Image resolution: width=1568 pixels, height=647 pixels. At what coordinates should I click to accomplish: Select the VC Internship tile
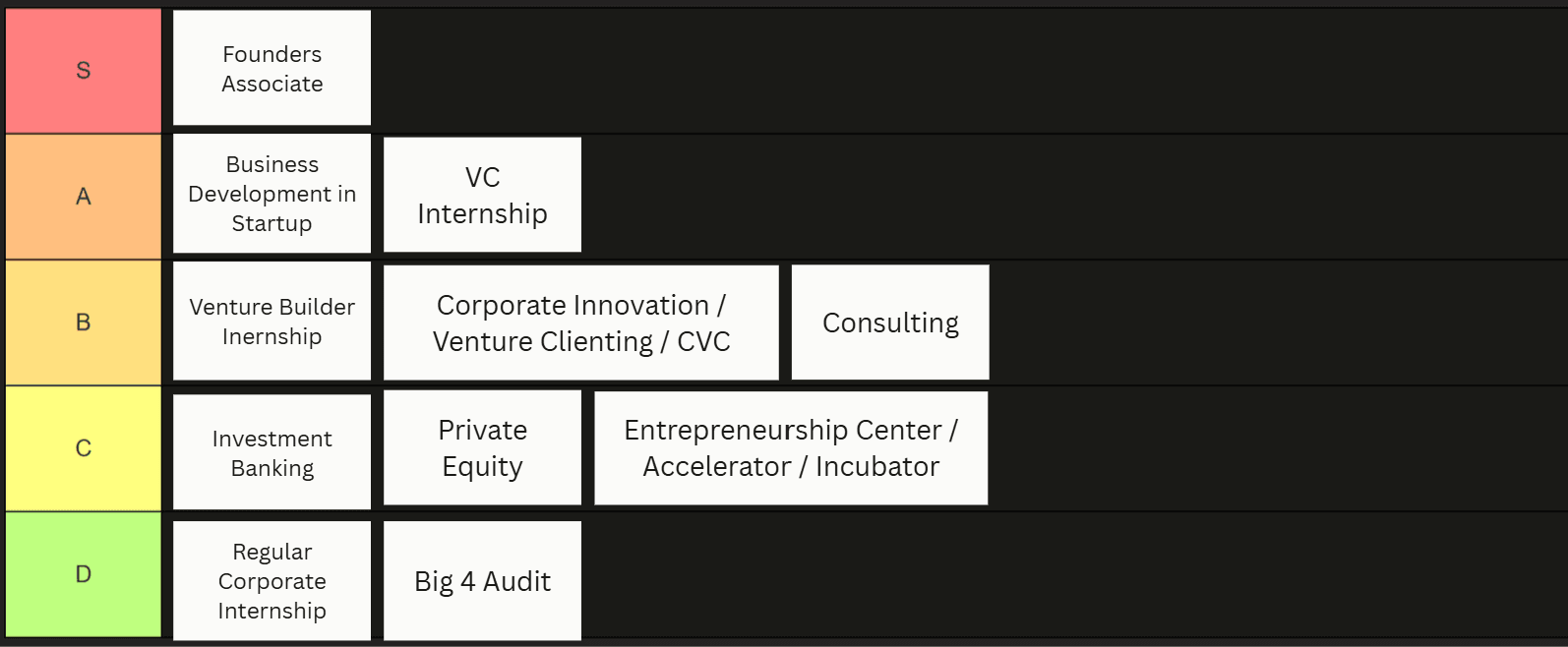pos(482,195)
